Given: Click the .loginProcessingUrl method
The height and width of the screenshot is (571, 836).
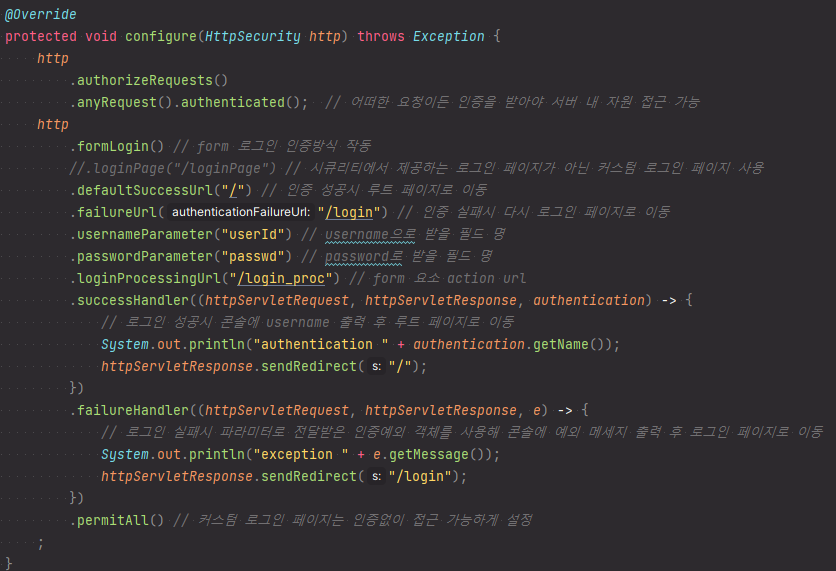Looking at the screenshot, I should [x=145, y=278].
